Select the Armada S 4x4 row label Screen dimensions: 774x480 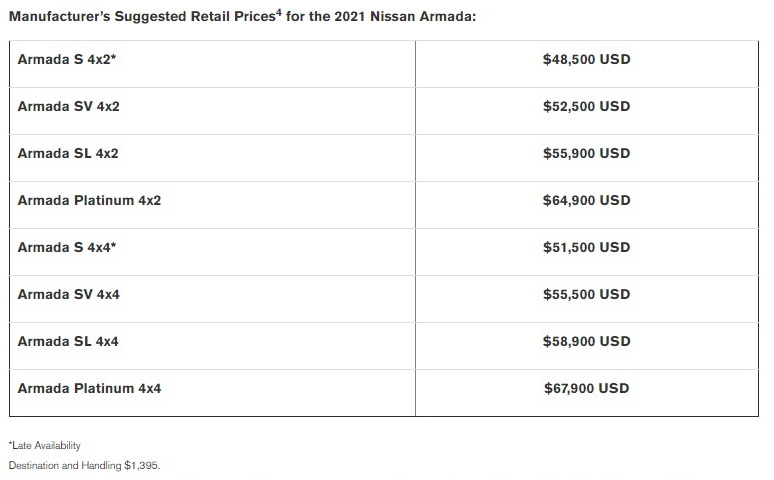(67, 247)
